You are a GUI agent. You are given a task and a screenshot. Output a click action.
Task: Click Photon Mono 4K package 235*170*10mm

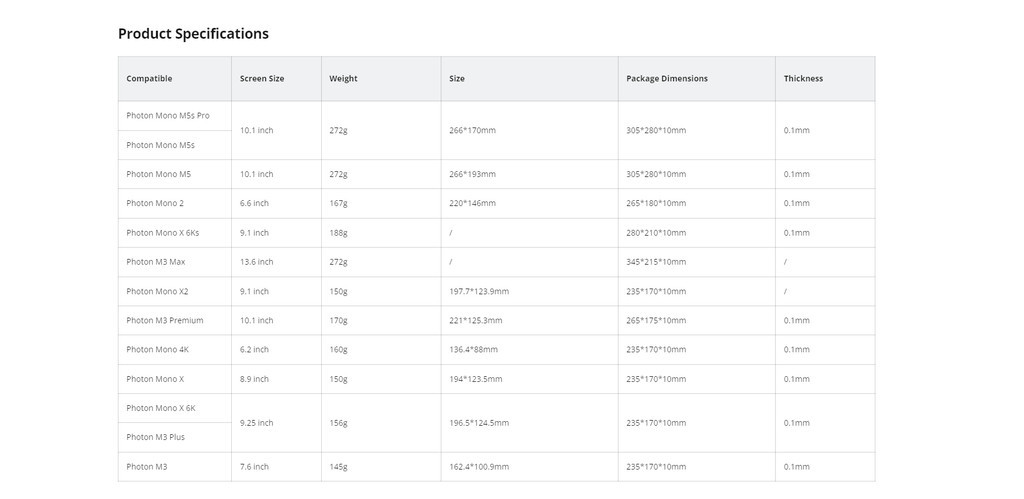(x=656, y=349)
